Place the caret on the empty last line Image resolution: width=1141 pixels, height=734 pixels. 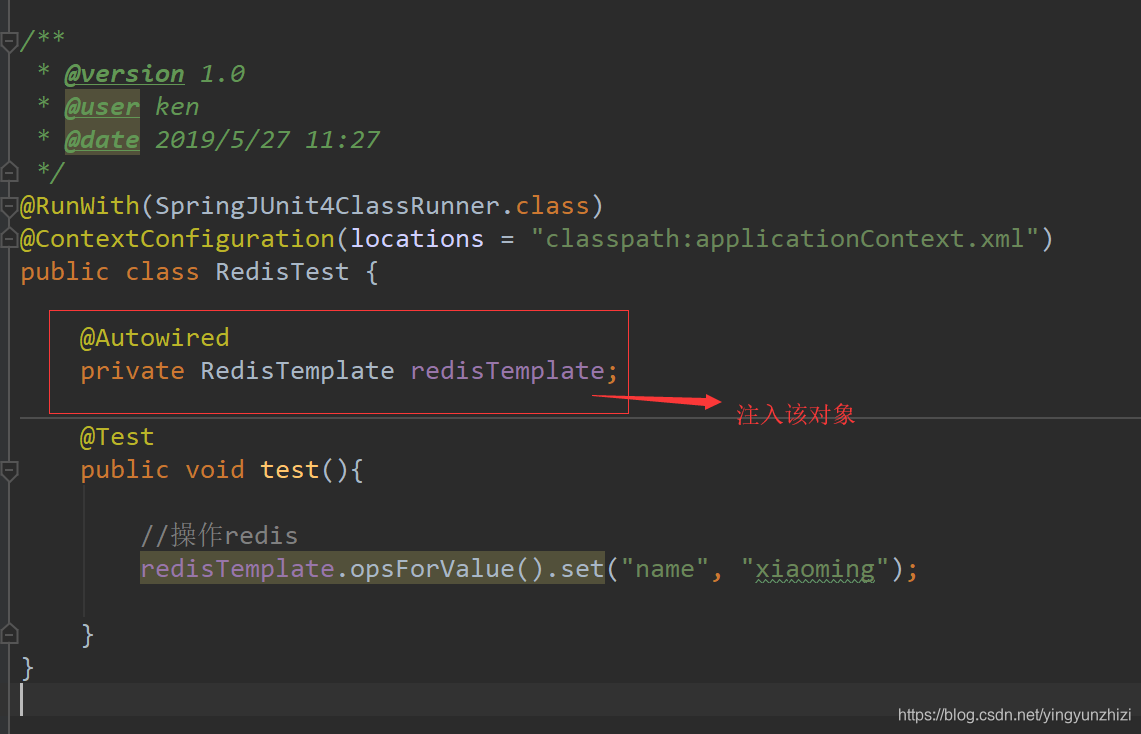[570, 700]
